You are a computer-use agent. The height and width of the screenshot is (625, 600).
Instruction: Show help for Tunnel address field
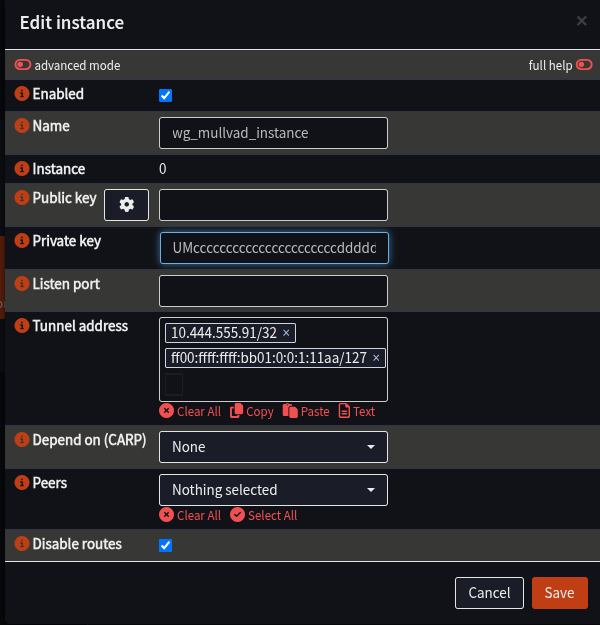[22, 326]
